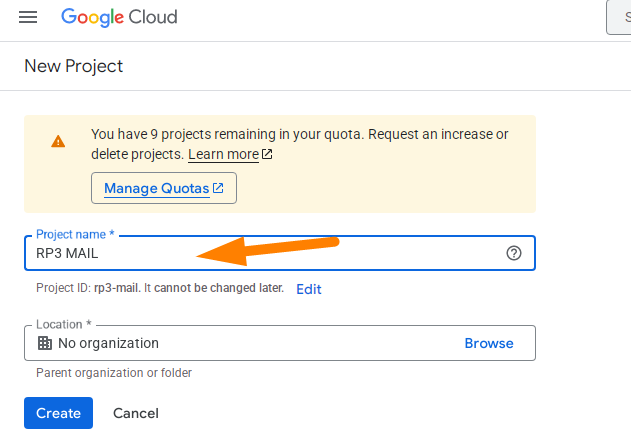Click the projects remaining quota message text

pos(300,134)
